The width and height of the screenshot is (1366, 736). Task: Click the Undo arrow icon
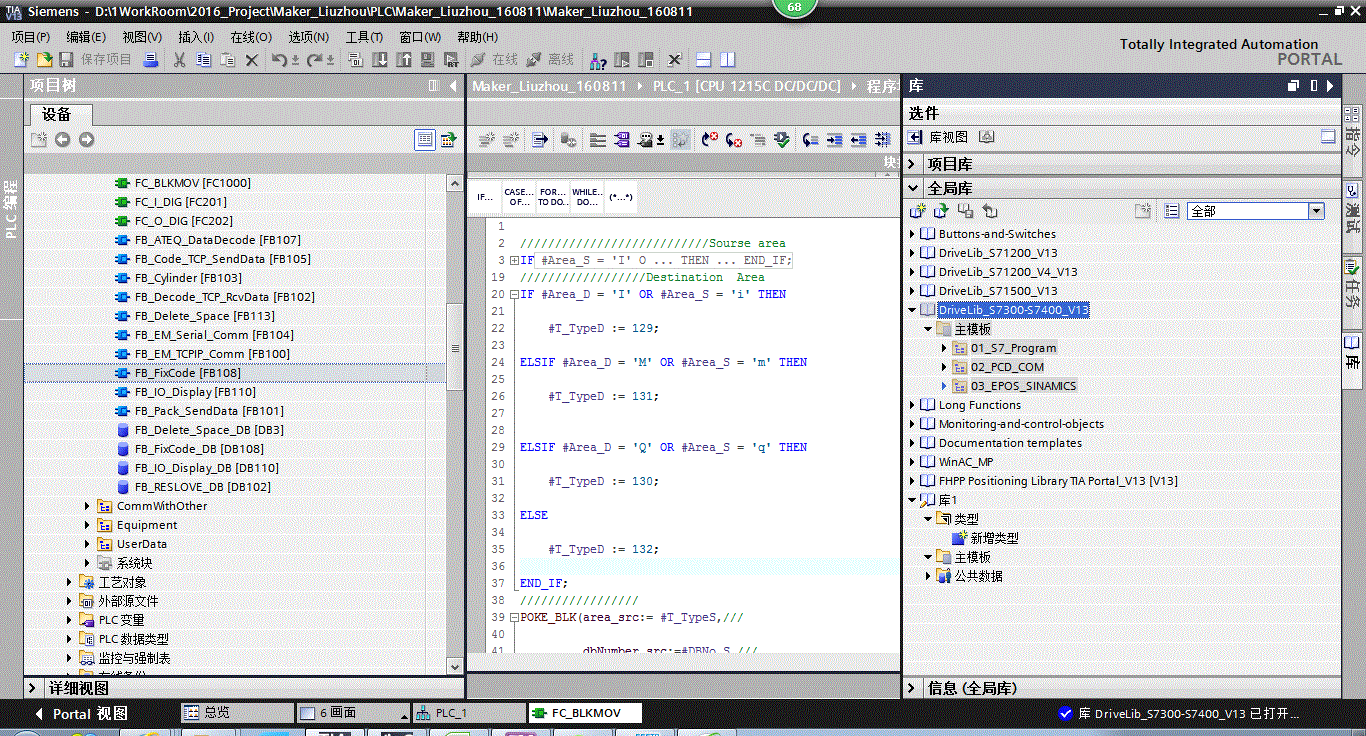point(279,60)
